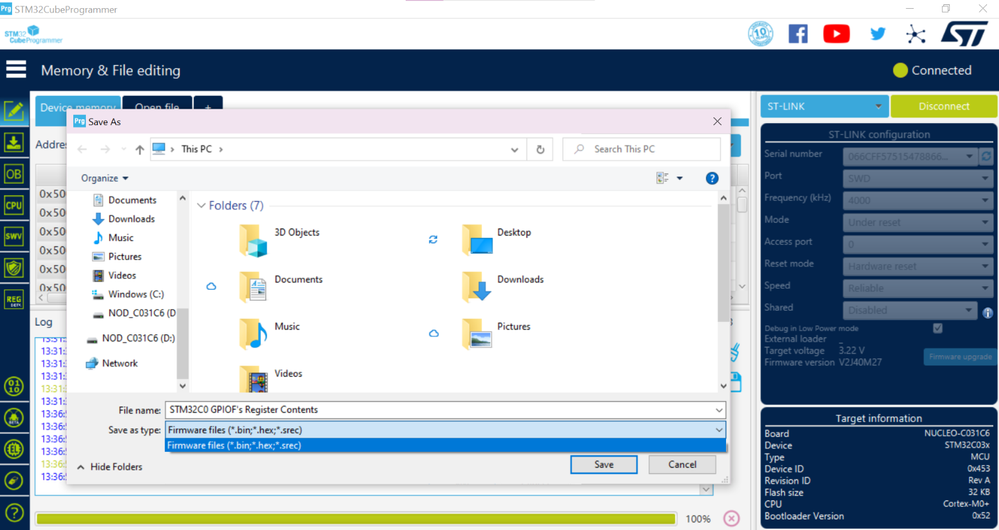Click the ST community network icon
This screenshot has width=999, height=530.
pyautogui.click(x=916, y=34)
